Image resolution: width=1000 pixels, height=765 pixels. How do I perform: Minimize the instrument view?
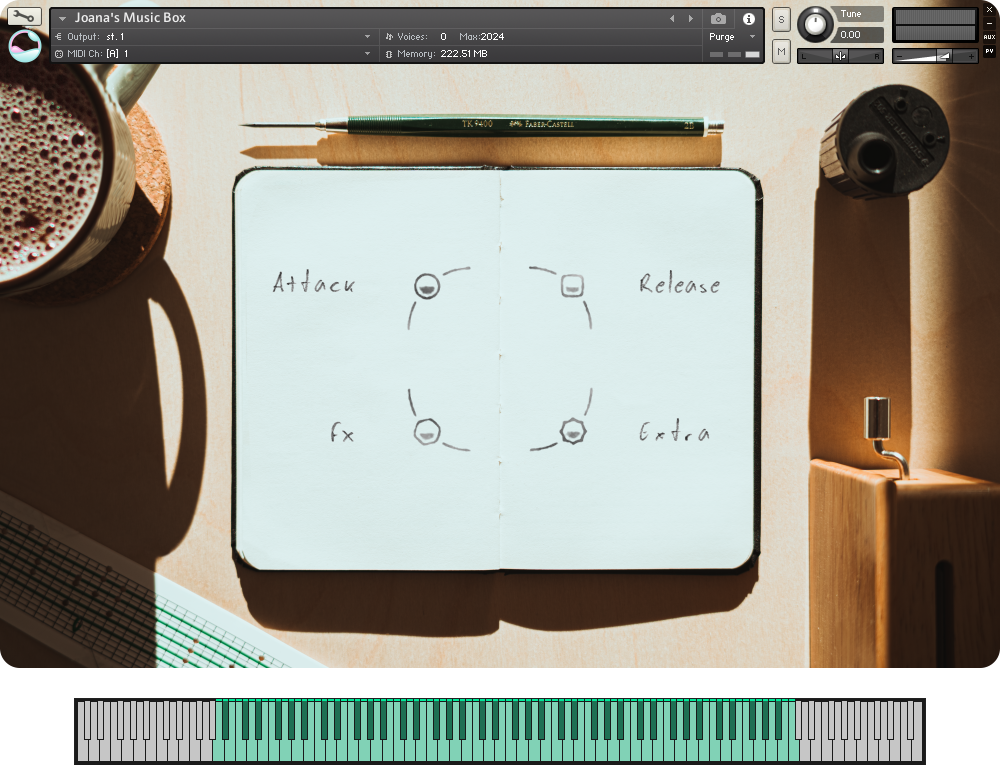pyautogui.click(x=990, y=24)
